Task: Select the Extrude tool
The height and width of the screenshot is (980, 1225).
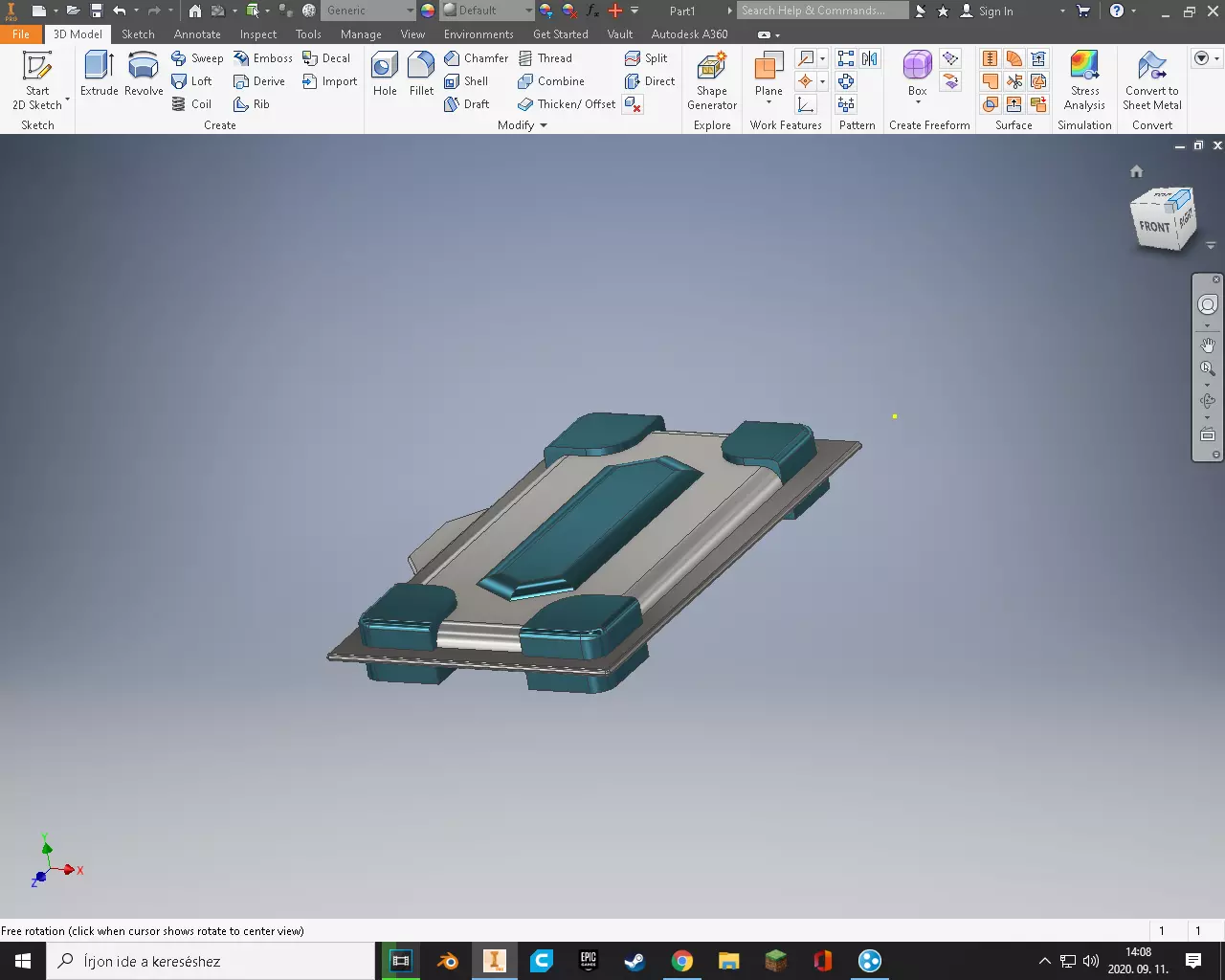Action: tap(100, 75)
